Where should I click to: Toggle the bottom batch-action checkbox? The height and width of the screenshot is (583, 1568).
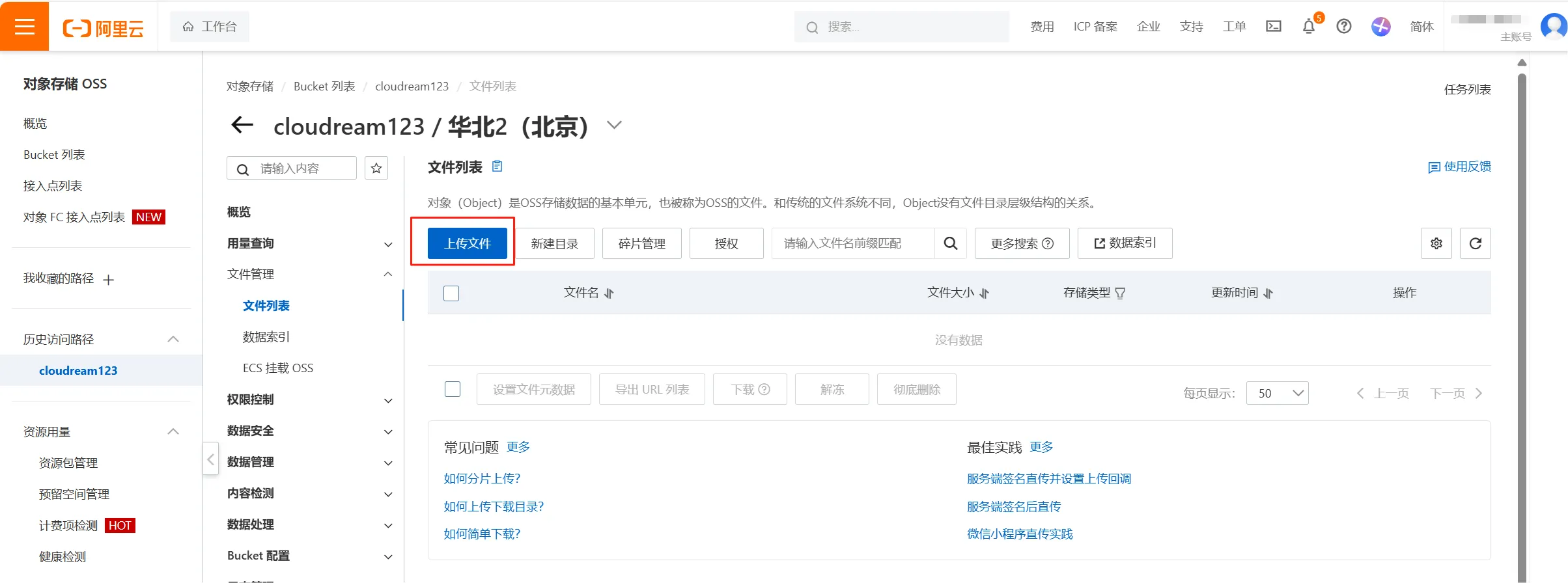(x=453, y=389)
